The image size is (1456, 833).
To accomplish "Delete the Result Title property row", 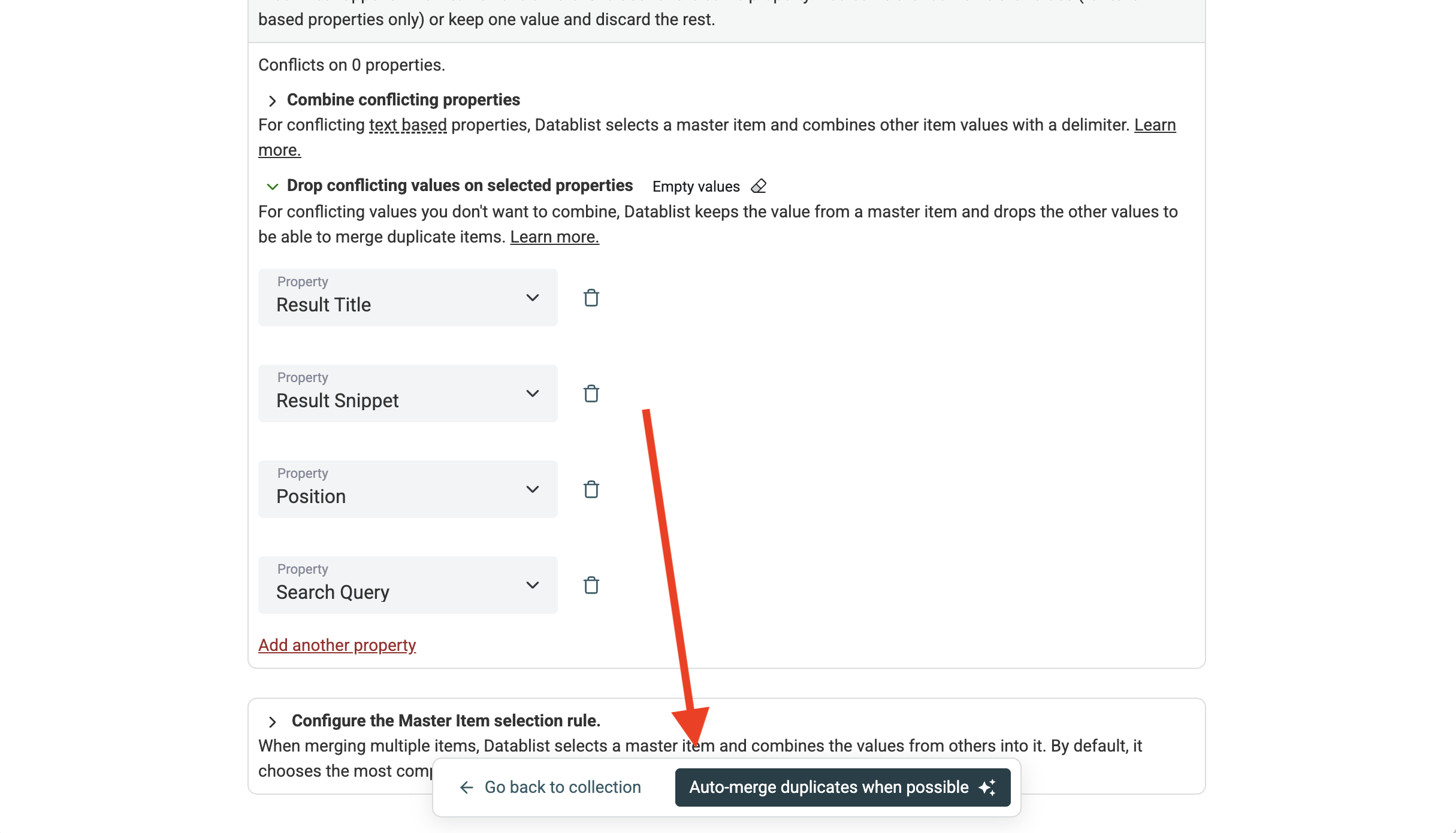I will 591,298.
